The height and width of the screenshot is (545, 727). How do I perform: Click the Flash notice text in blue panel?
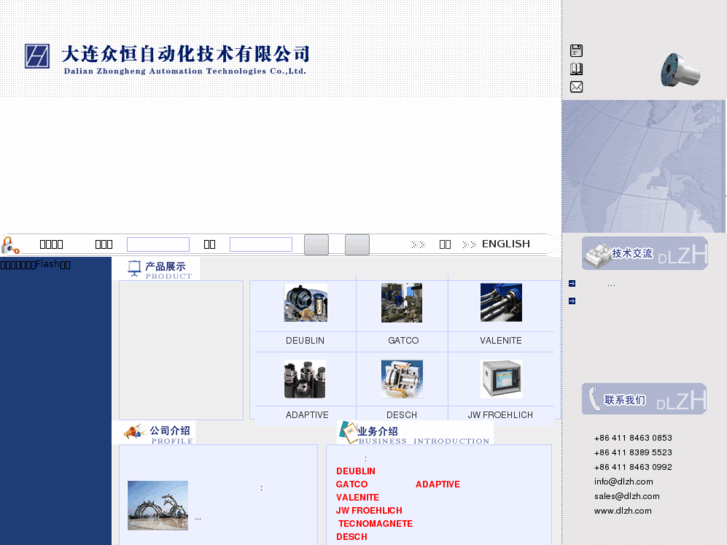(35, 264)
